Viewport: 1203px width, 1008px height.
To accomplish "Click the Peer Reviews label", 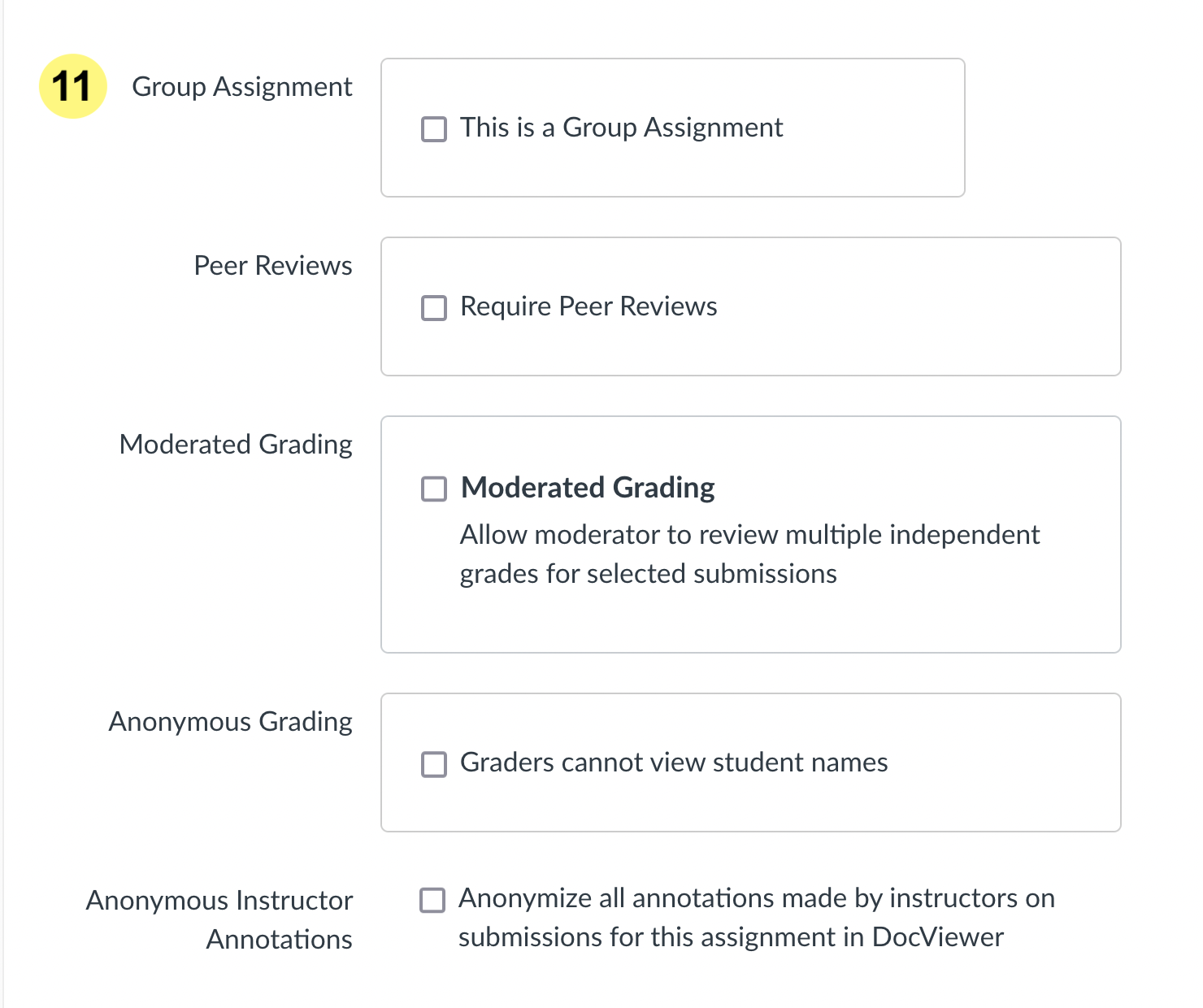I will point(273,265).
